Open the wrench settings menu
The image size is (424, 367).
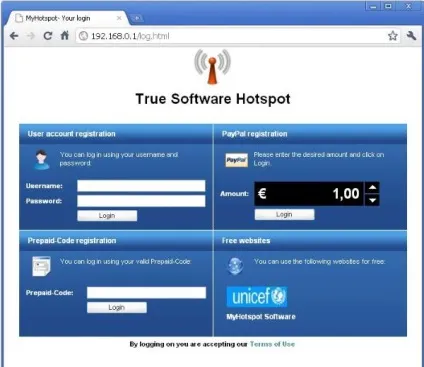click(411, 36)
